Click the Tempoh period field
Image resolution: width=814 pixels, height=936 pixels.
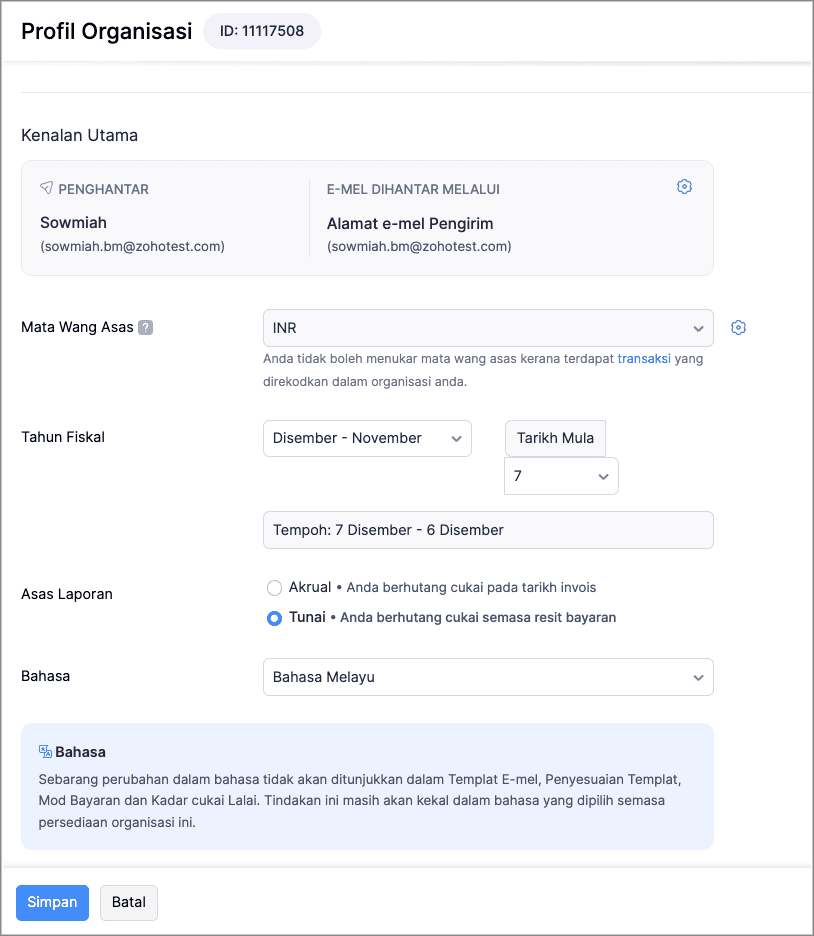[x=488, y=530]
